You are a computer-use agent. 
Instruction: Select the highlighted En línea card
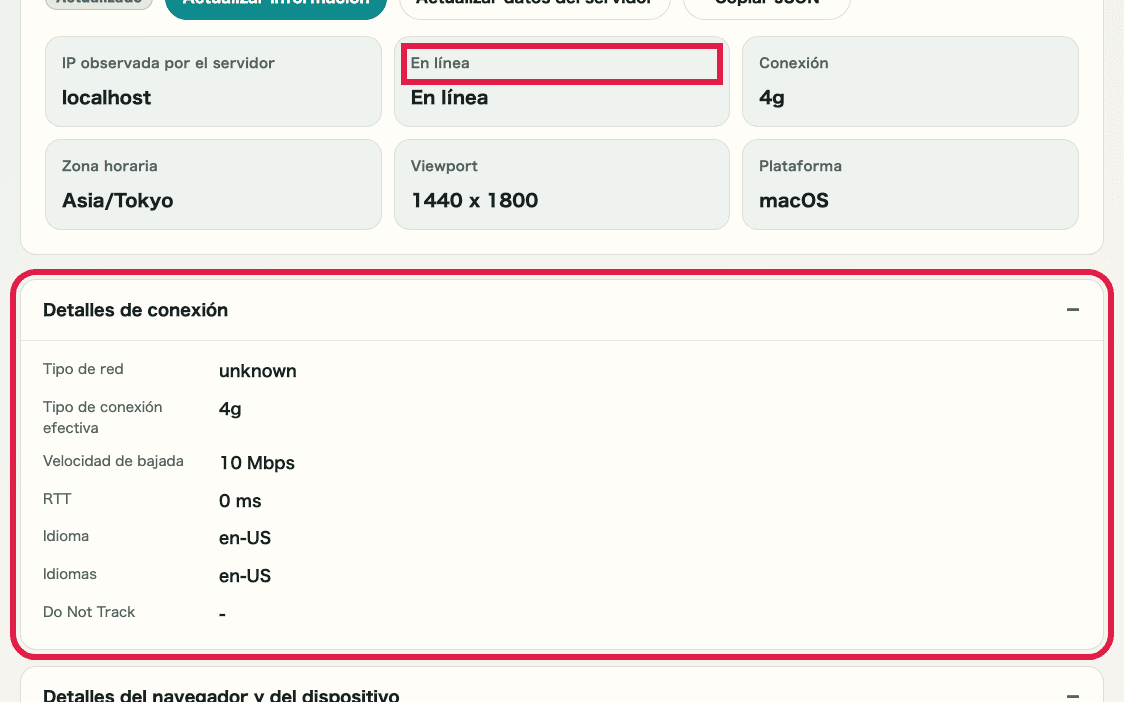561,63
